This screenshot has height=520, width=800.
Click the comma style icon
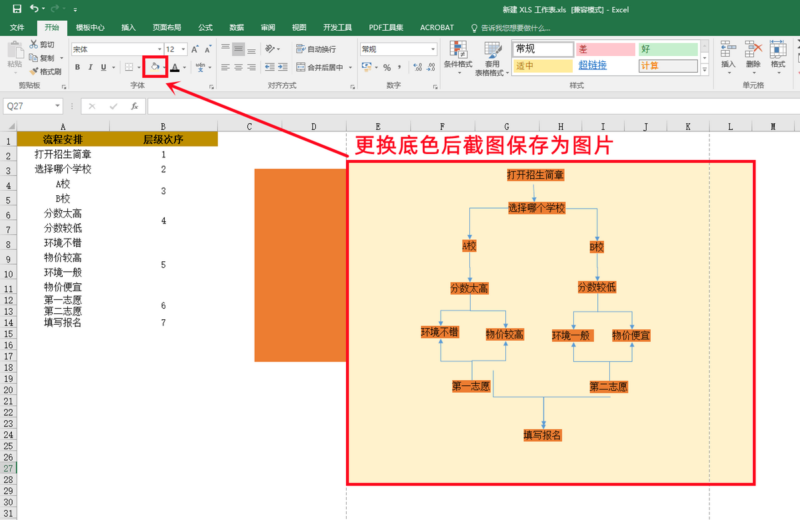(x=399, y=67)
